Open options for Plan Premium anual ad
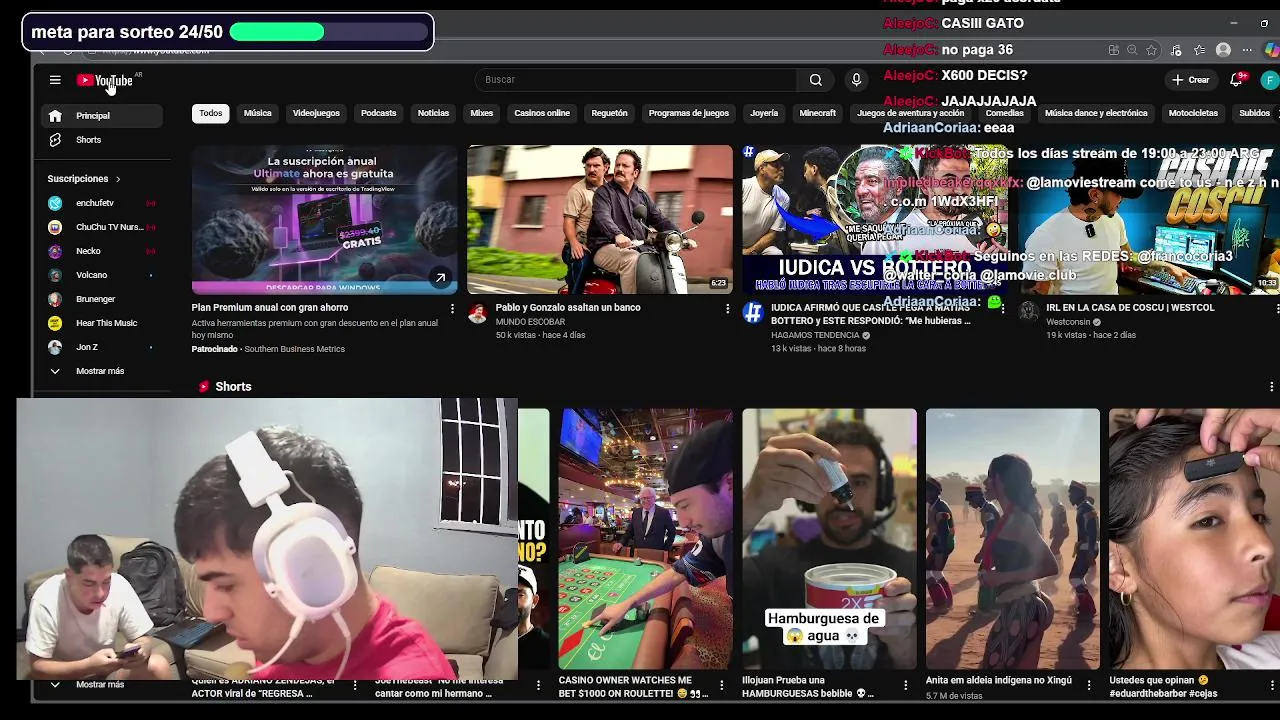Screen dimensions: 1280x720 pyautogui.click(x=452, y=309)
